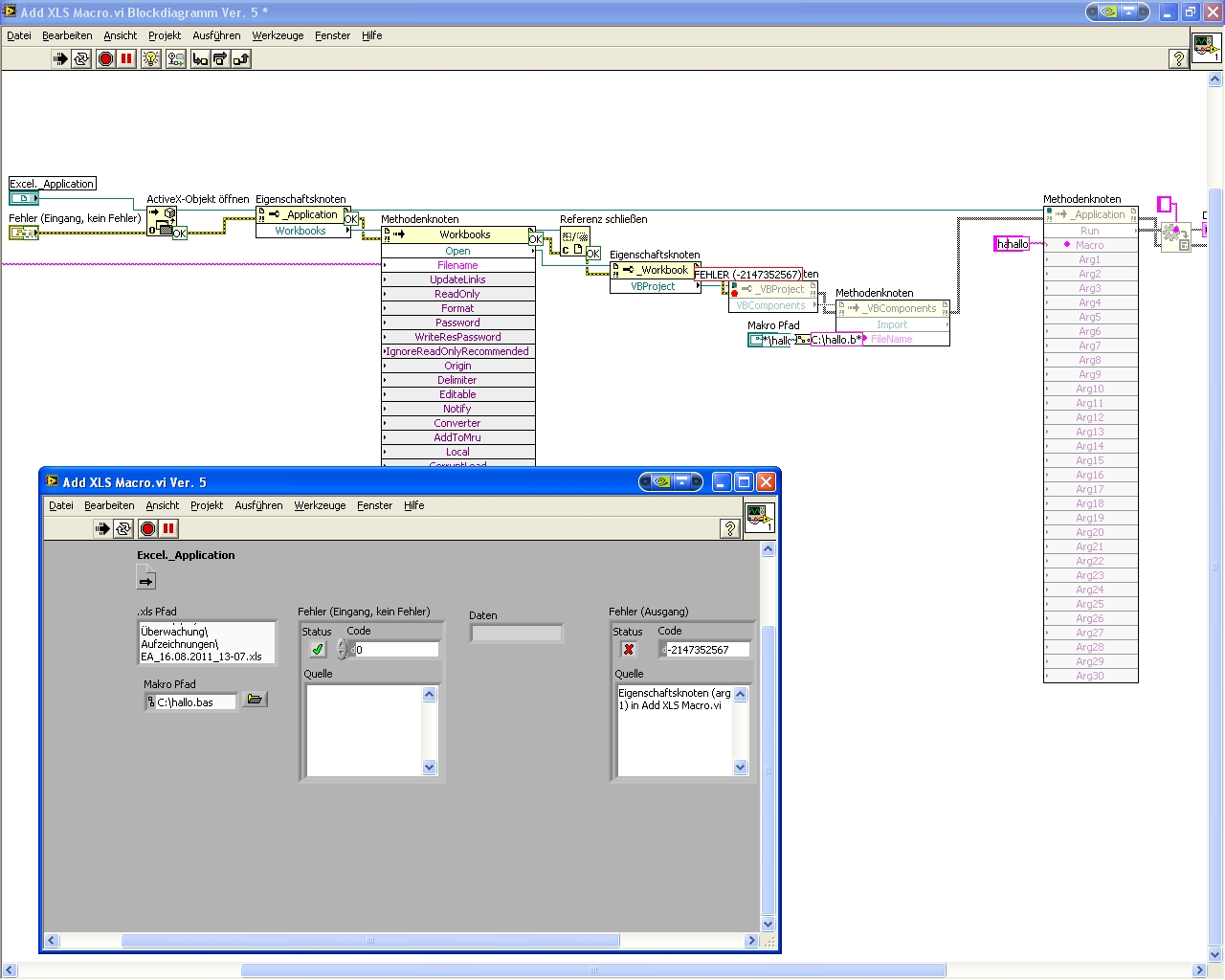
Task: Select the Macro parameter on the Methodenknoten
Action: click(x=1089, y=245)
